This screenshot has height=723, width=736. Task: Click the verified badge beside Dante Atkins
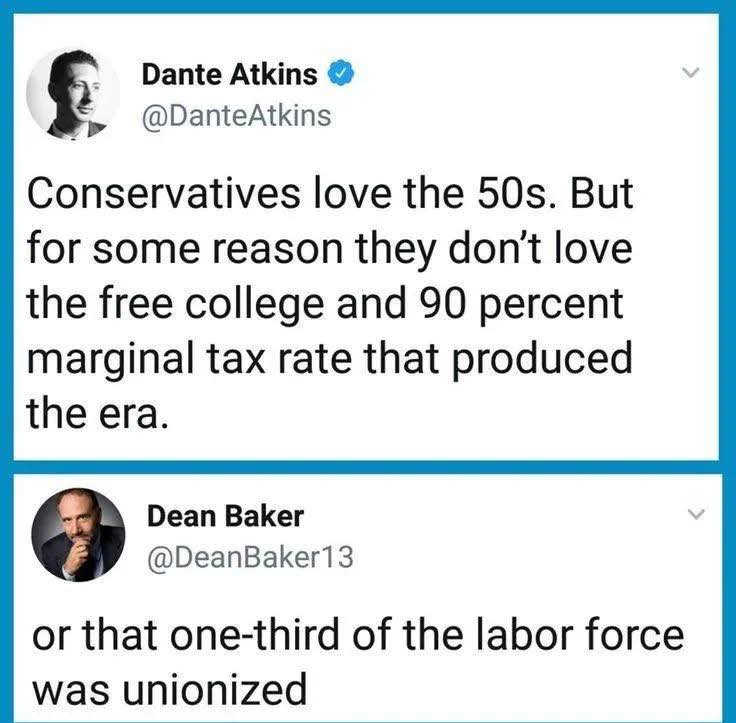[342, 73]
